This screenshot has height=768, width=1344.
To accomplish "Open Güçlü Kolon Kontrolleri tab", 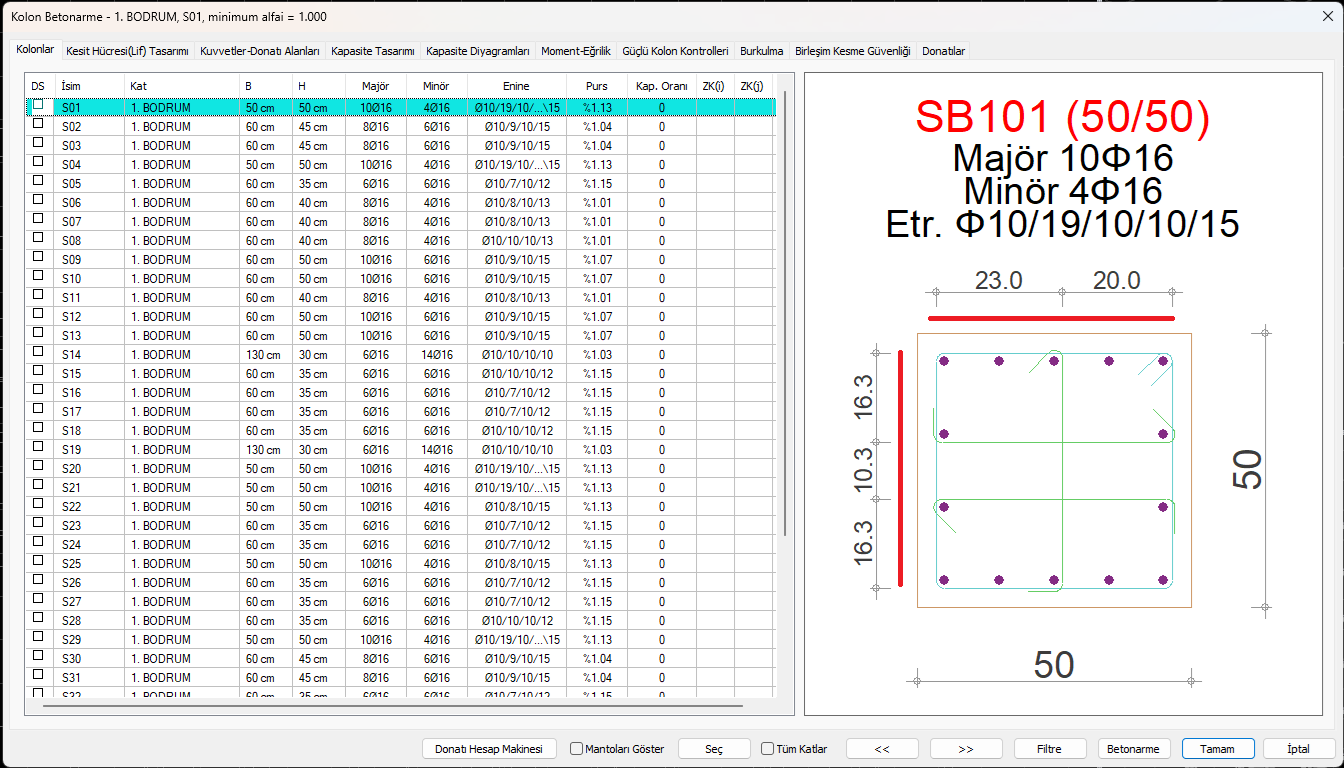I will click(x=675, y=50).
